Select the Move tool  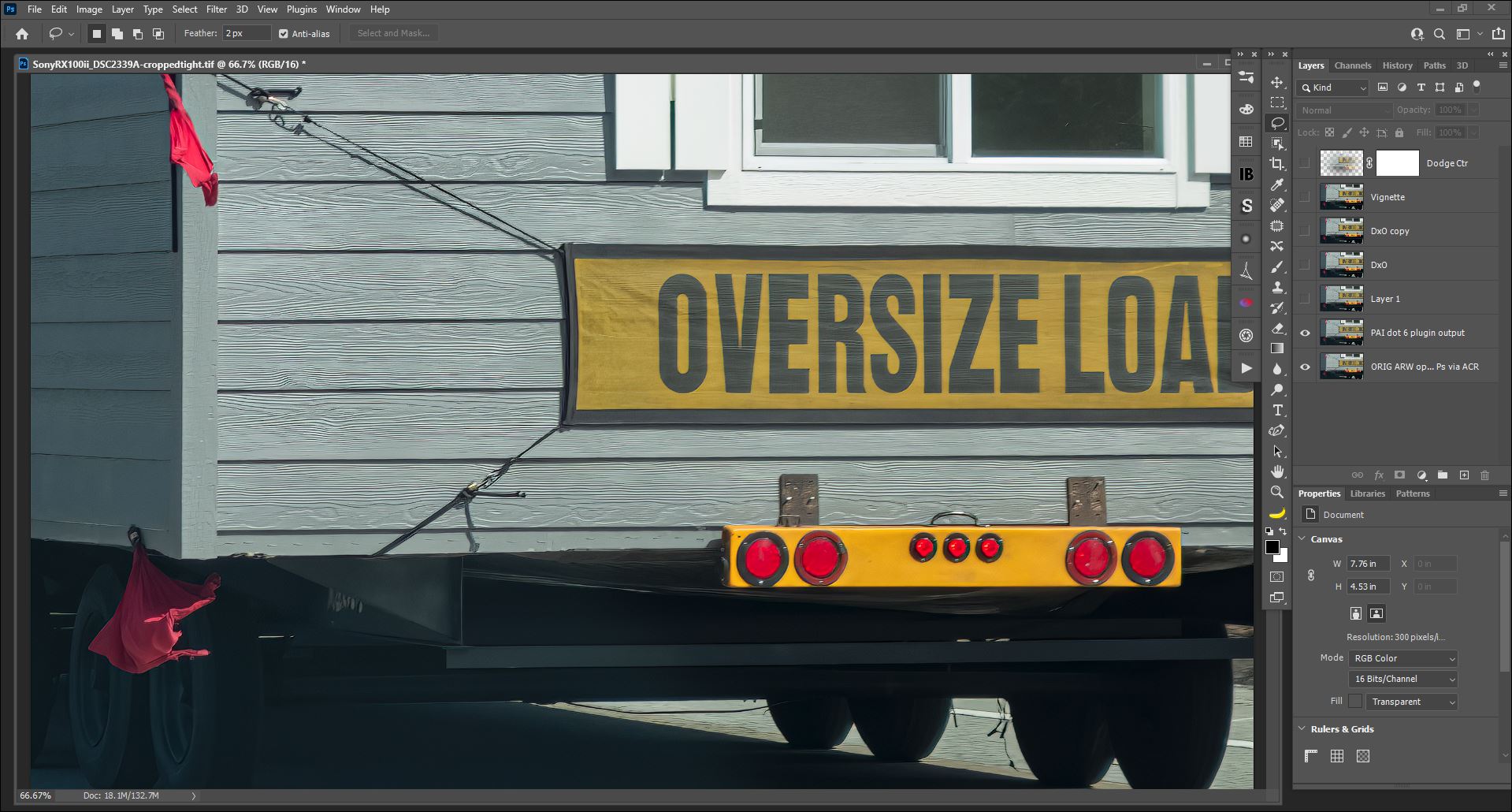1276,83
